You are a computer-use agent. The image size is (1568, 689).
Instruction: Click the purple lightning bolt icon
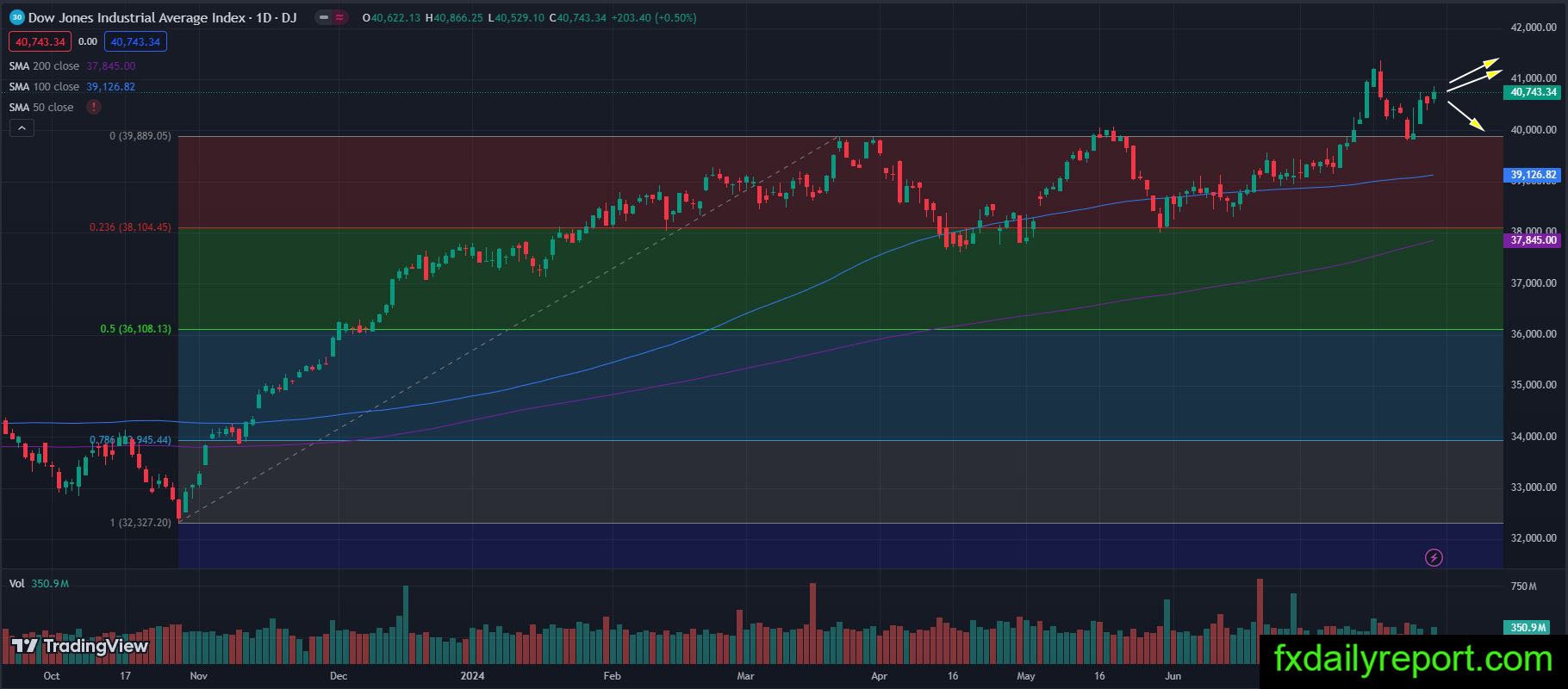[1434, 558]
